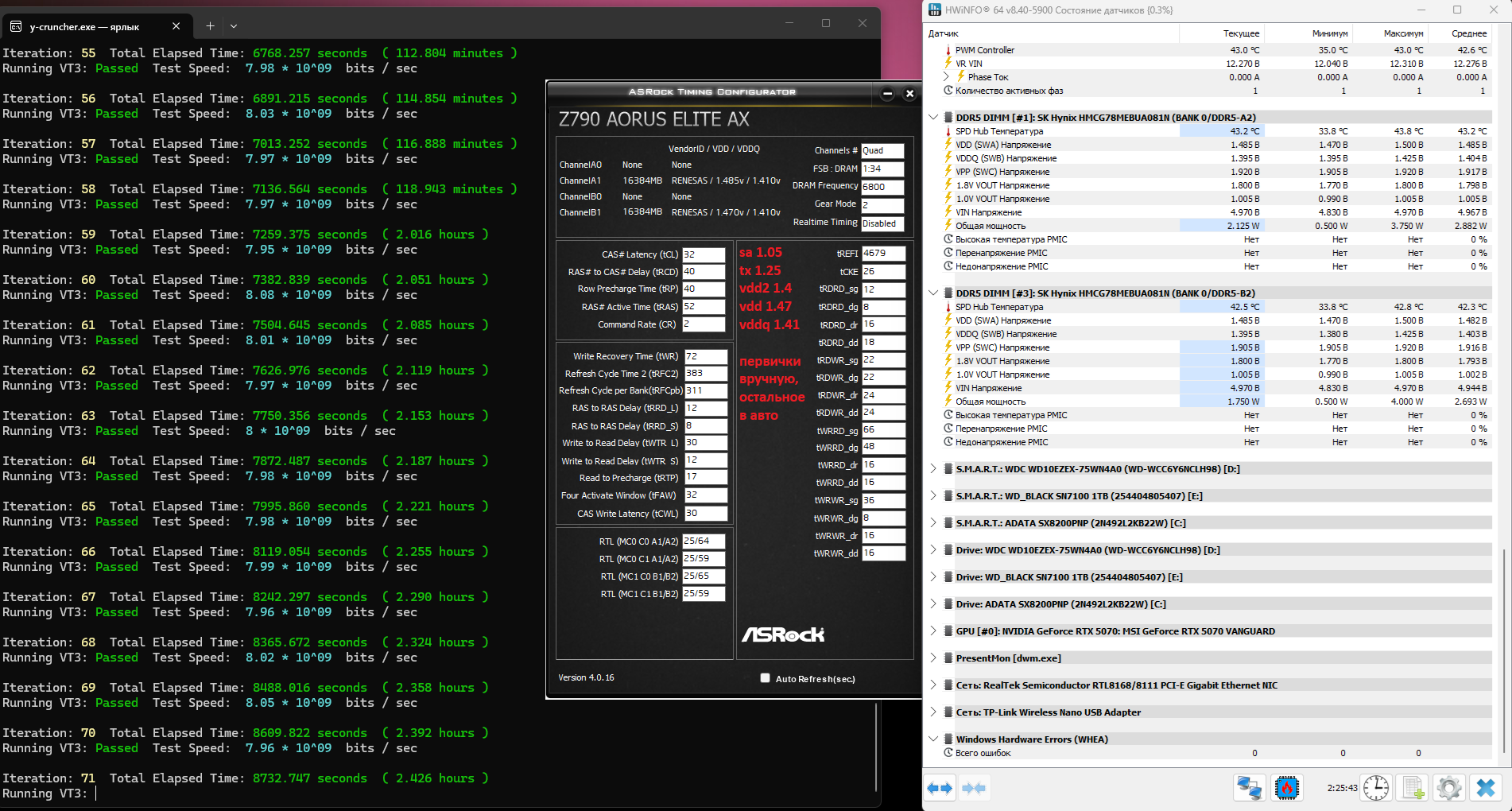The width and height of the screenshot is (1512, 811).
Task: Open a new terminal tab with the plus icon
Action: [210, 25]
